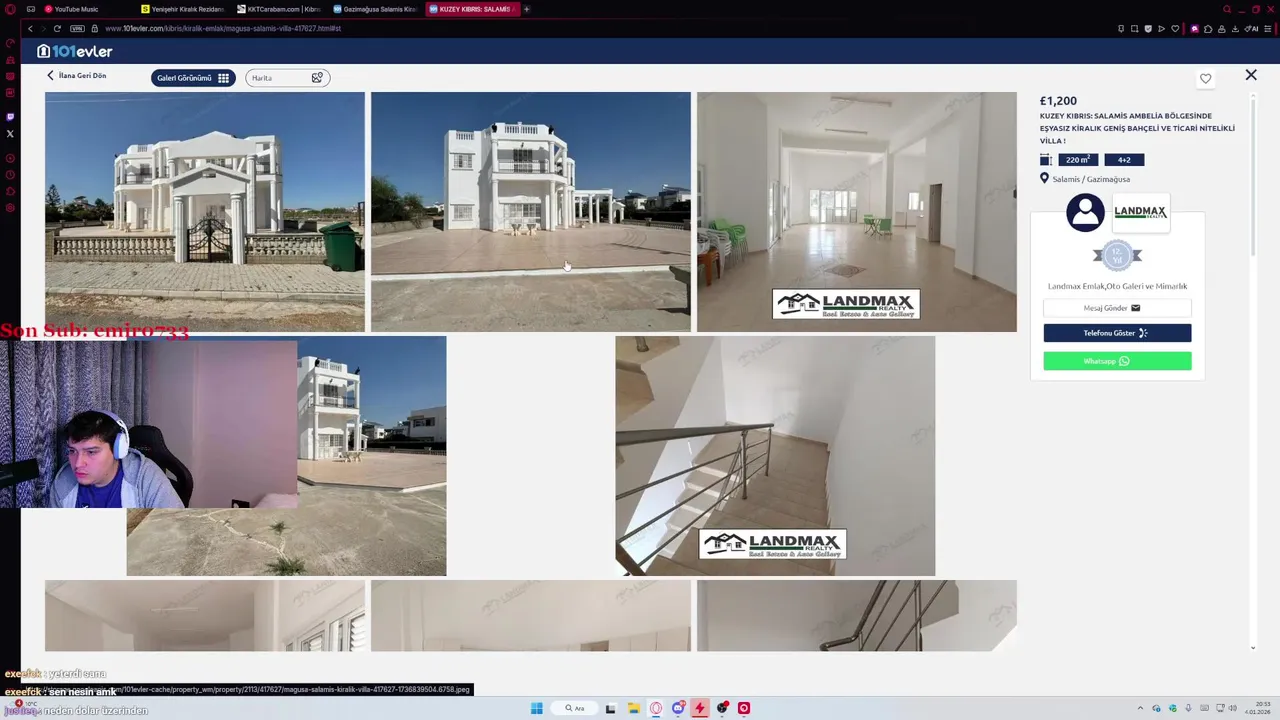Click the browser forward arrow
This screenshot has width=1280, height=720.
tap(44, 28)
